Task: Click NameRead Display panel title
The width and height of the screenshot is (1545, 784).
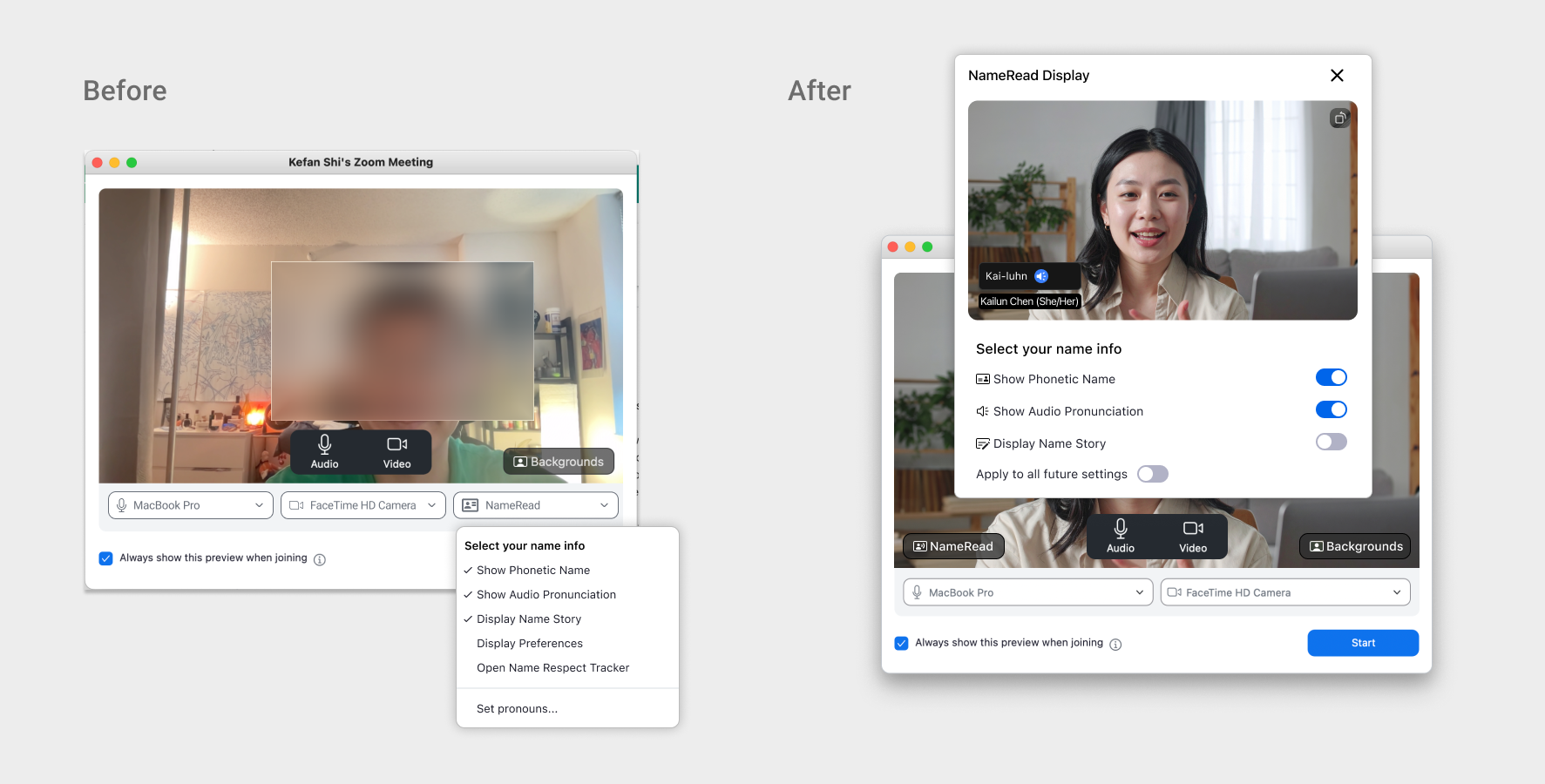Action: [x=1028, y=76]
